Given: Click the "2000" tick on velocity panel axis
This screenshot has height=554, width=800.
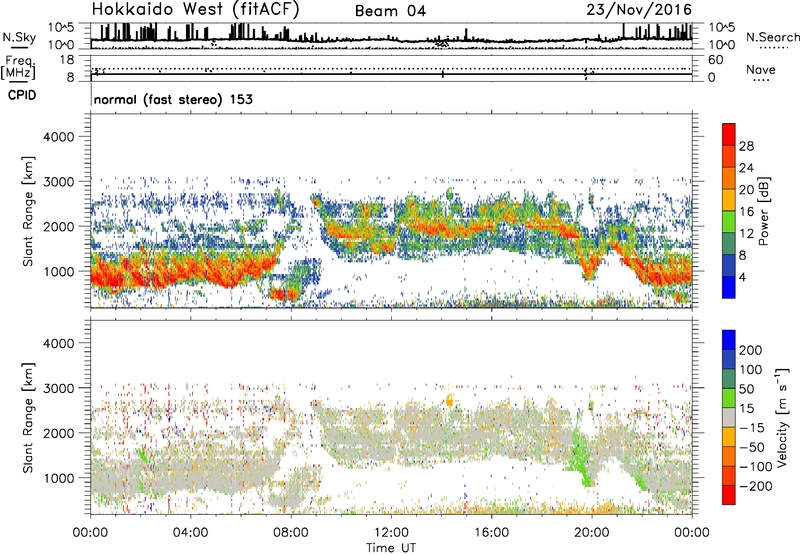Looking at the screenshot, I should coord(59,433).
